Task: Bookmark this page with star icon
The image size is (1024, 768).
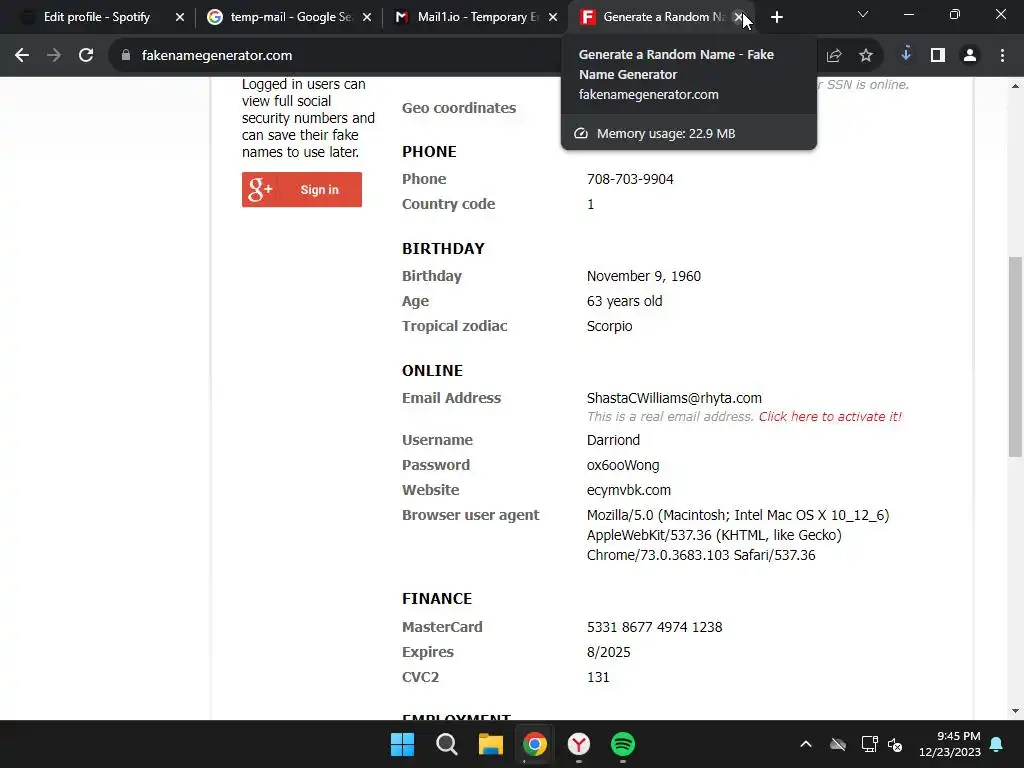Action: (x=866, y=56)
